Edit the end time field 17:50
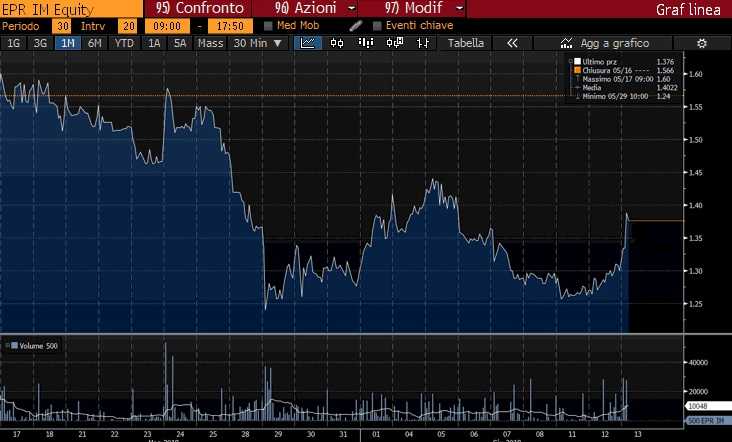This screenshot has height=442, width=732. [x=230, y=26]
